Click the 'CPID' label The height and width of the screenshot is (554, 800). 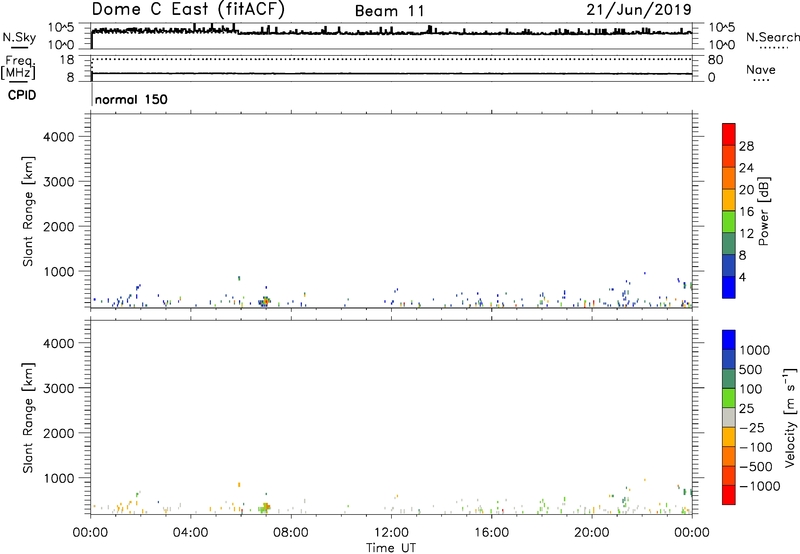22,95
